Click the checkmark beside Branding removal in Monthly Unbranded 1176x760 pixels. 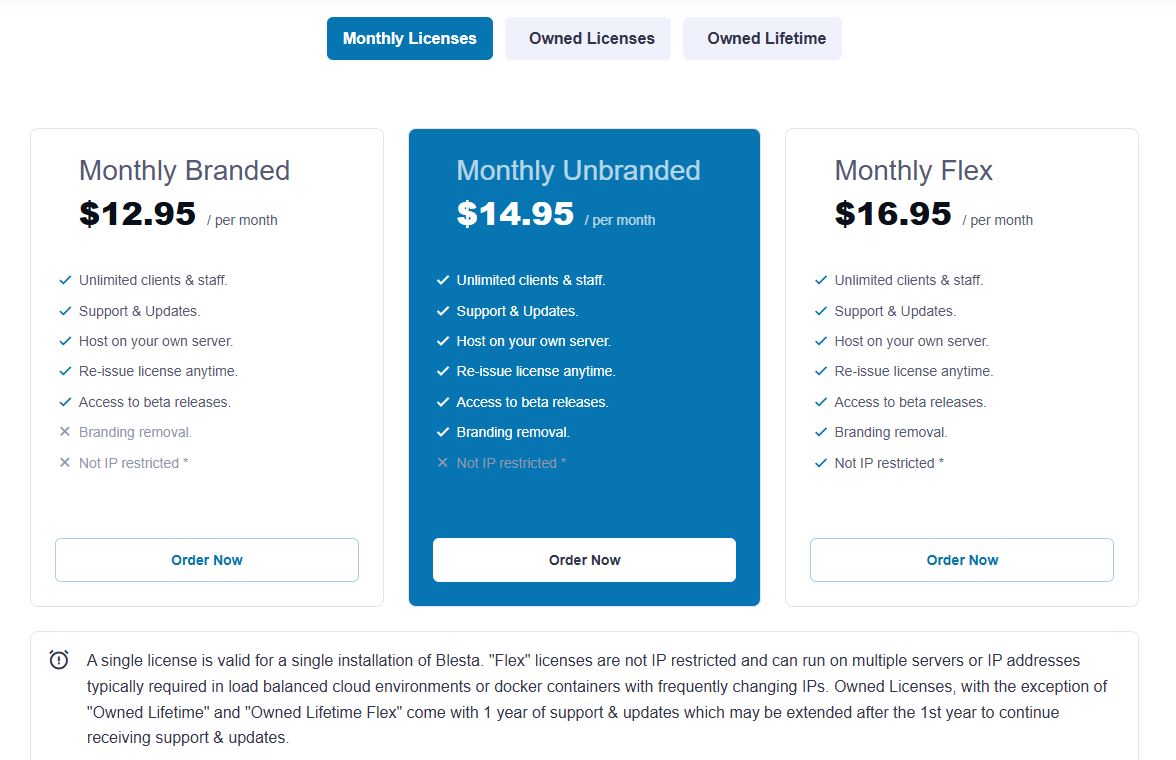click(x=442, y=432)
